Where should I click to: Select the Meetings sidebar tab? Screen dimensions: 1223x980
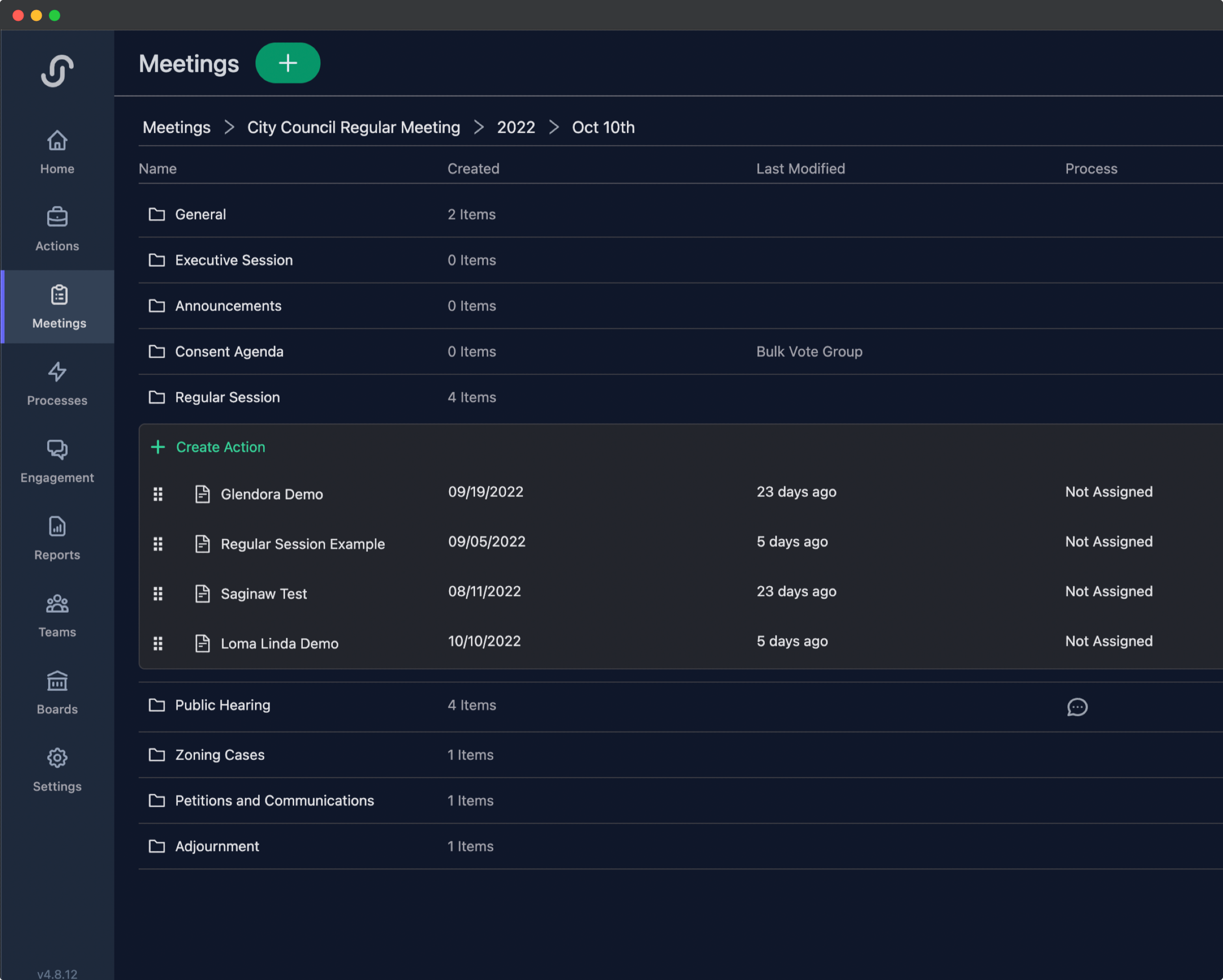(x=59, y=306)
